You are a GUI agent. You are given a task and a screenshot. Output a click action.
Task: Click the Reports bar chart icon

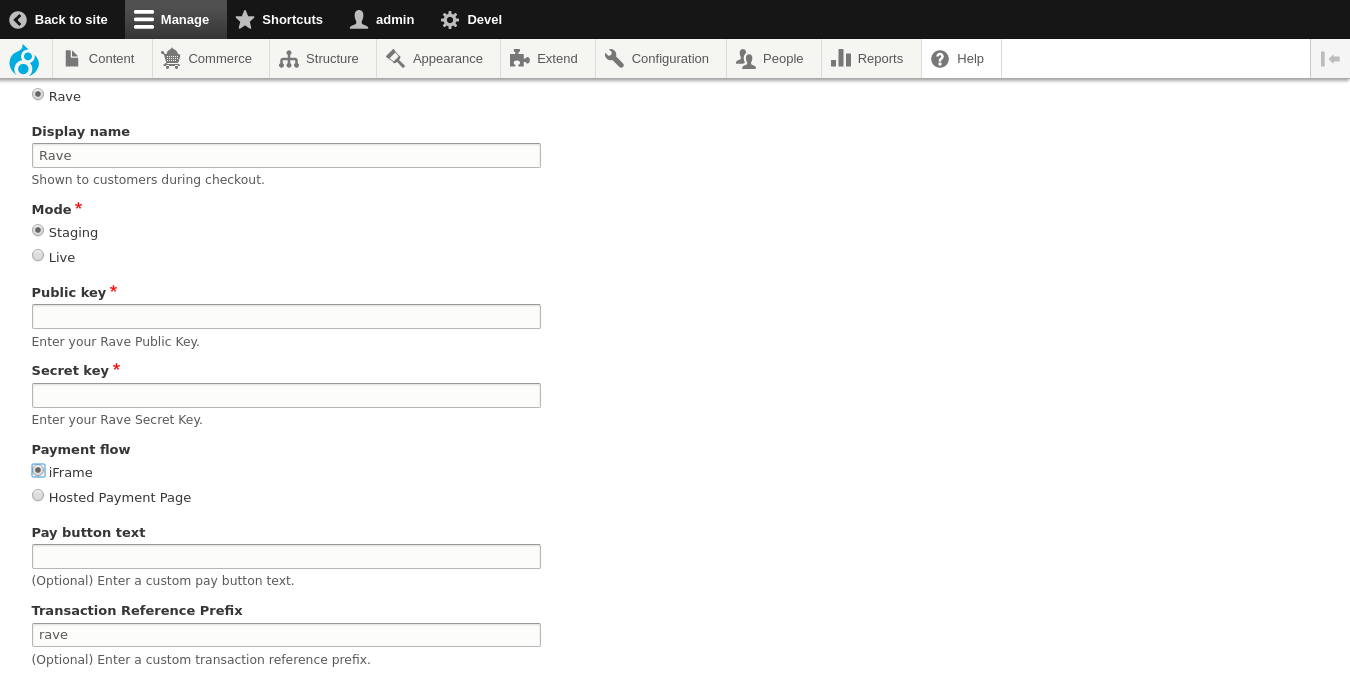841,59
